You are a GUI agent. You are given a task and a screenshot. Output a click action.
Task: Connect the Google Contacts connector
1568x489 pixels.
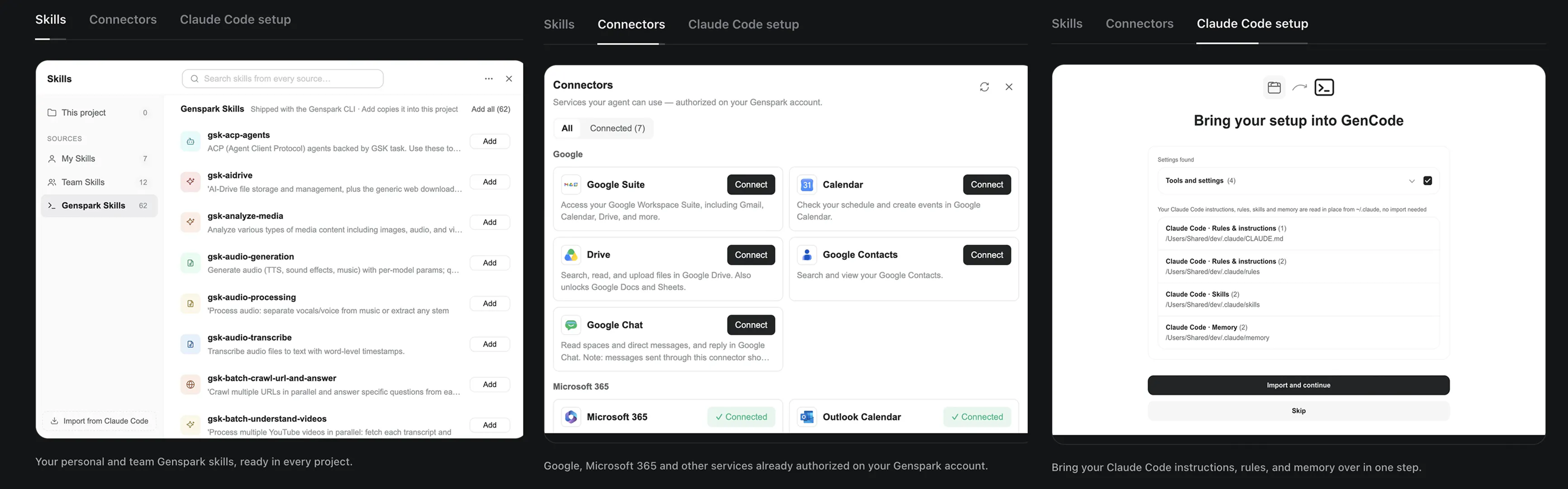(987, 254)
